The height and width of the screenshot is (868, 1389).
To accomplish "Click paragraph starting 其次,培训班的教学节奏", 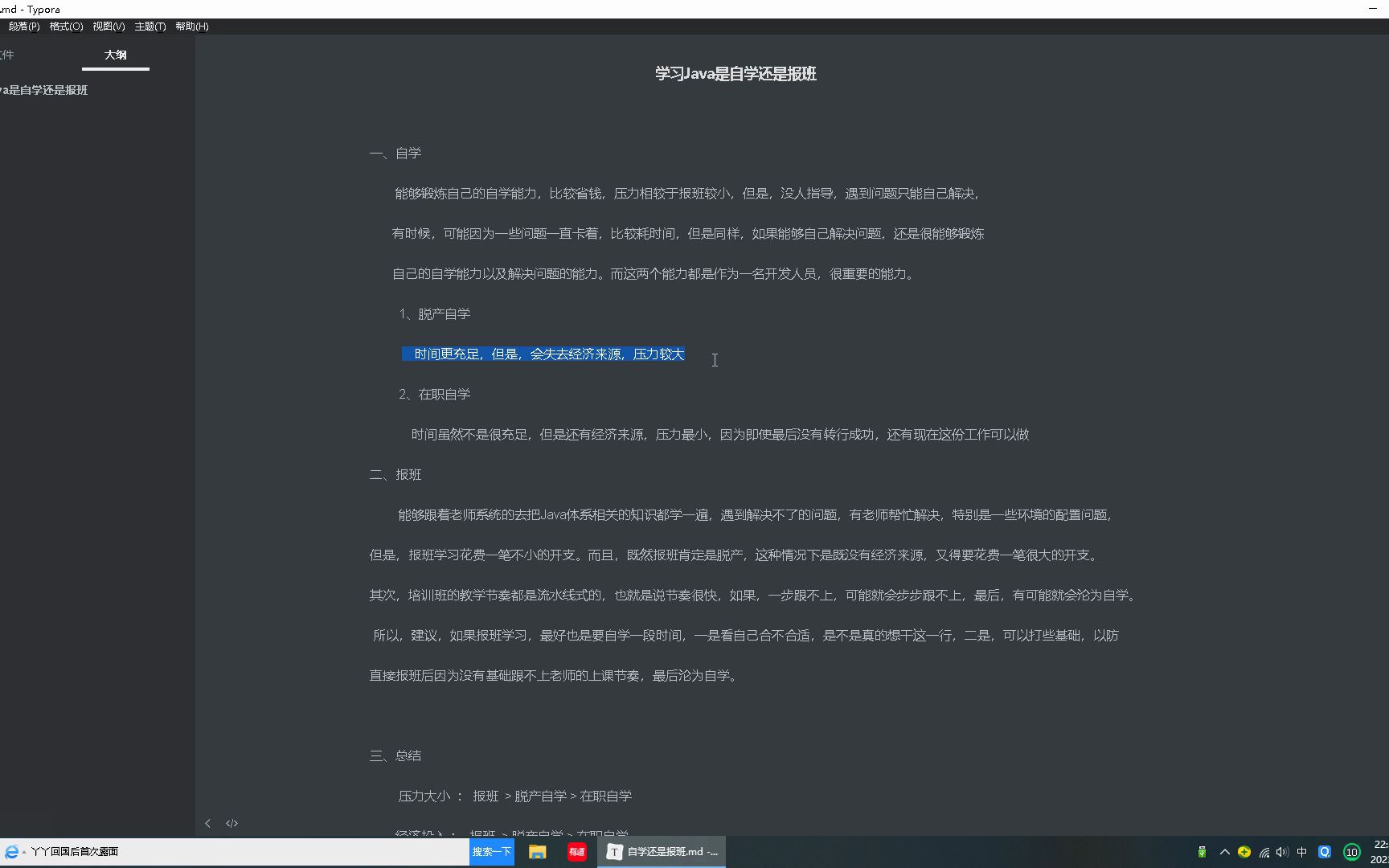I will [x=754, y=595].
